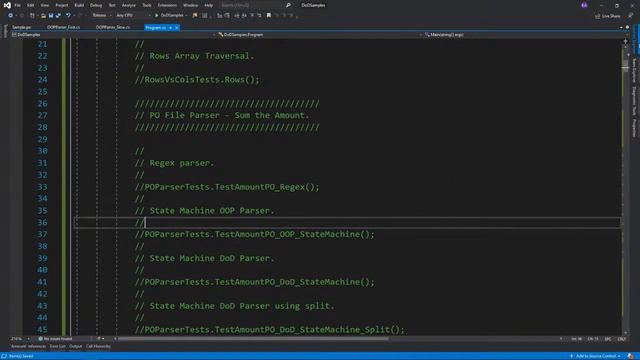Open the Any CPU platform dropdown

tap(133, 16)
